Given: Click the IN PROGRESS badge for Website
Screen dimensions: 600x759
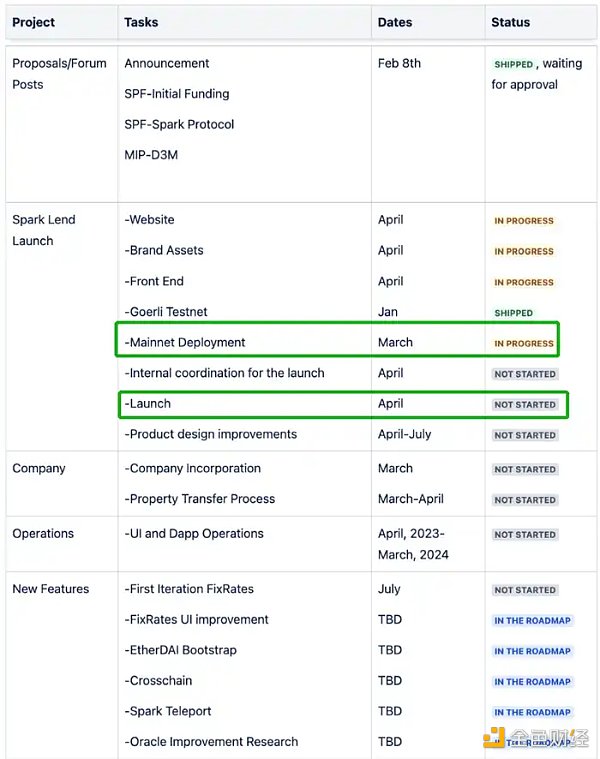Looking at the screenshot, I should [523, 221].
